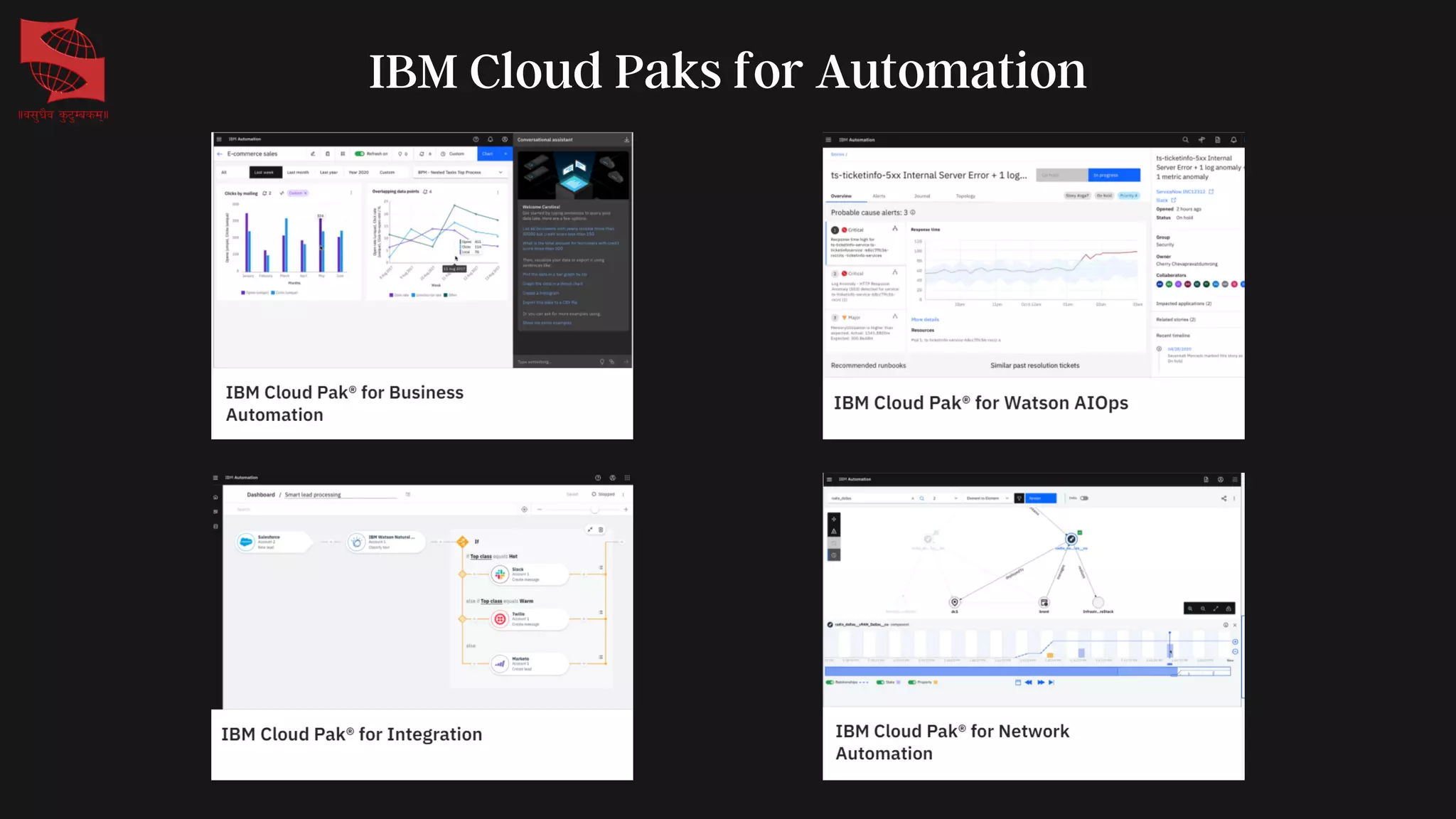Open Overlapping data points chart overflow menu
Viewport: 1456px width, 819px height.
coord(498,192)
